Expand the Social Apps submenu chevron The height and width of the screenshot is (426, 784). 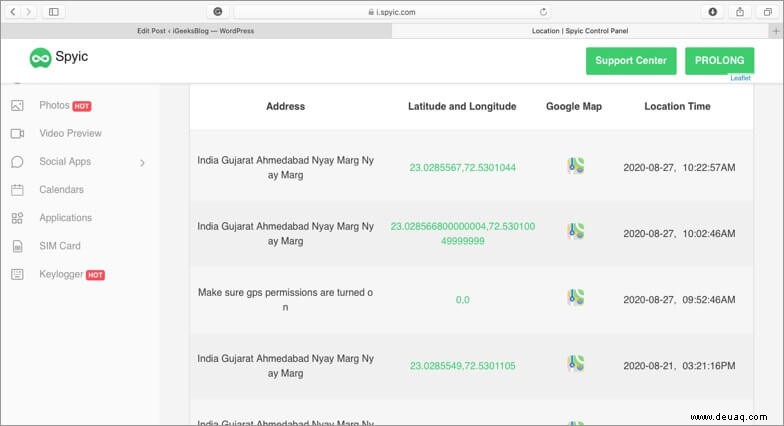pos(142,162)
